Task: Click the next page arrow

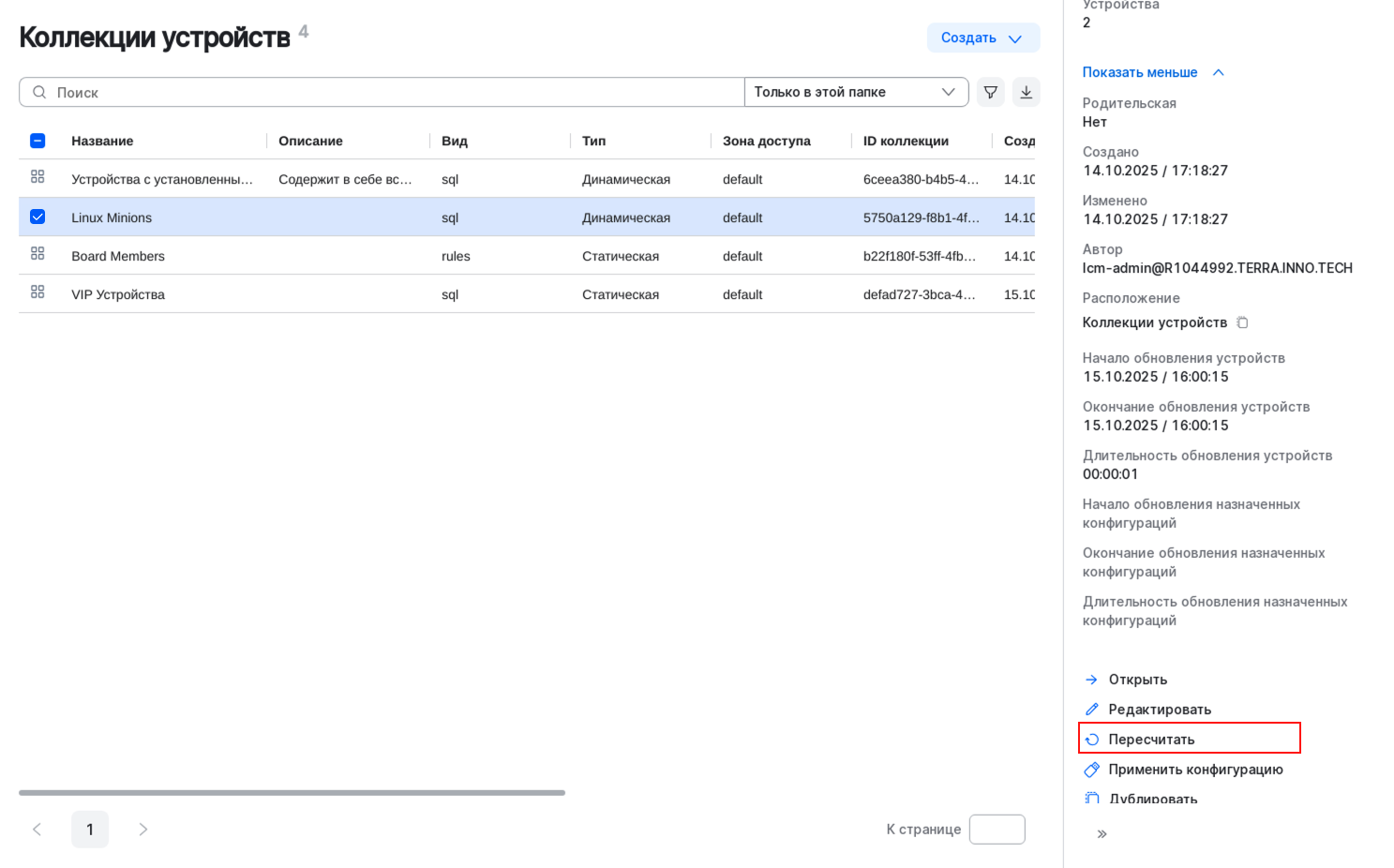Action: pos(143,830)
